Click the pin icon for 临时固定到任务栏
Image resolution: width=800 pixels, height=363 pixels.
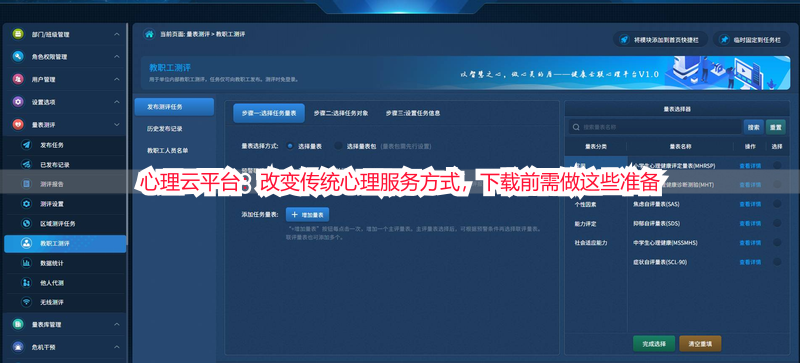click(724, 39)
